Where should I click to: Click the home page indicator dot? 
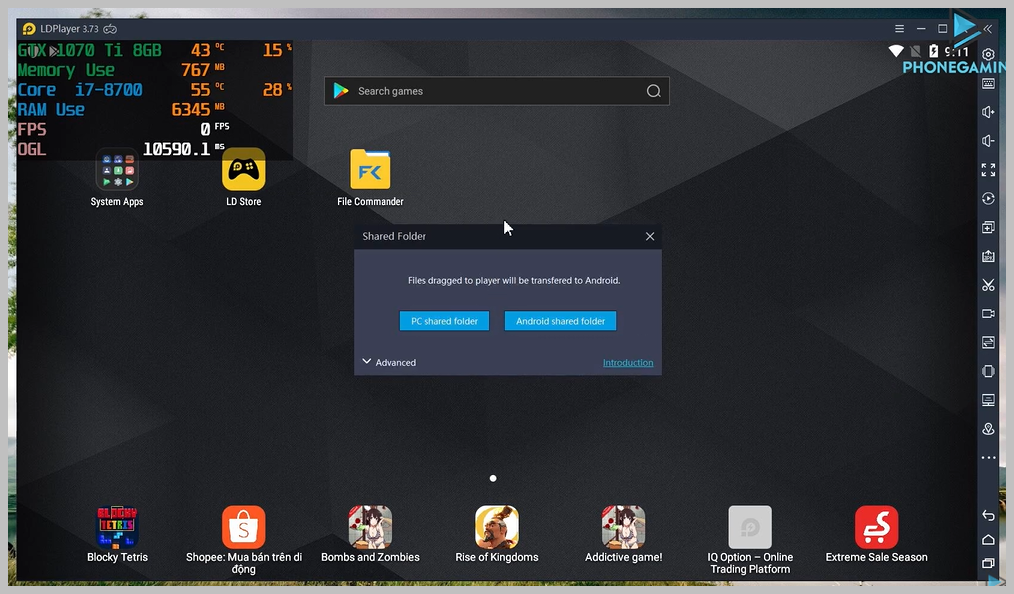pyautogui.click(x=493, y=478)
